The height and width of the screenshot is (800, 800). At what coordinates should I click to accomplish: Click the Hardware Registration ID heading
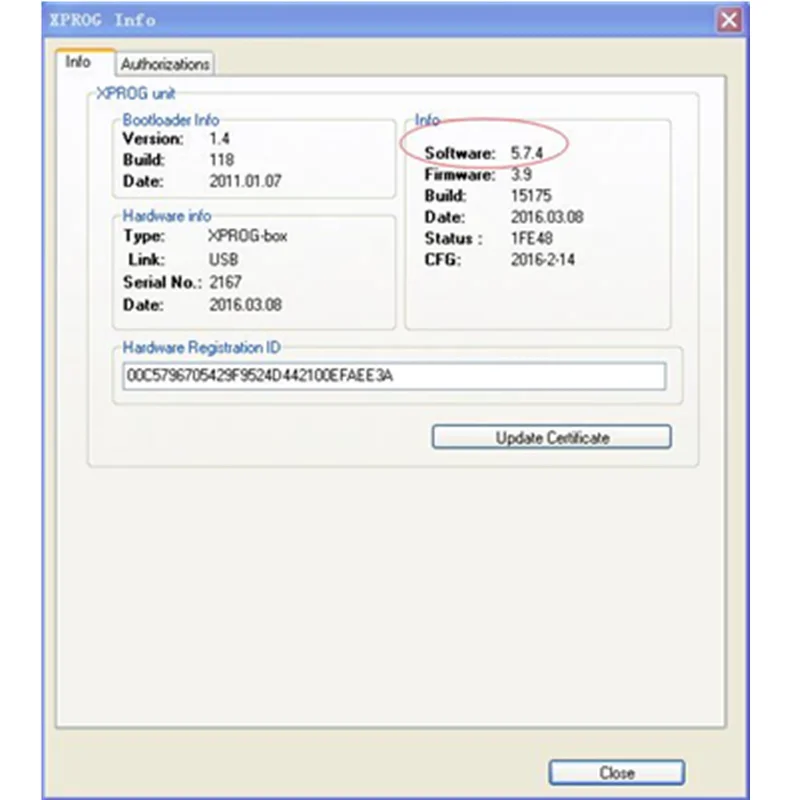point(202,347)
